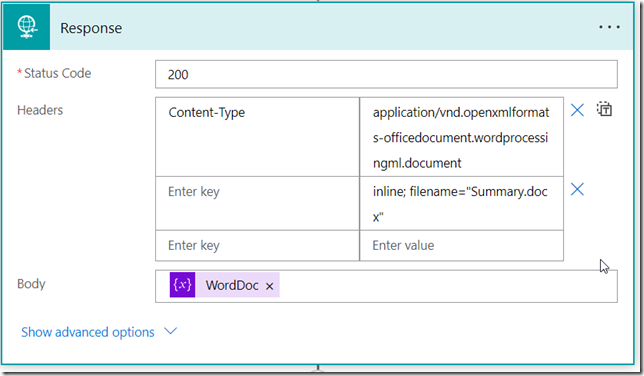Delete the inline filename header row
The image size is (644, 376).
tap(577, 189)
